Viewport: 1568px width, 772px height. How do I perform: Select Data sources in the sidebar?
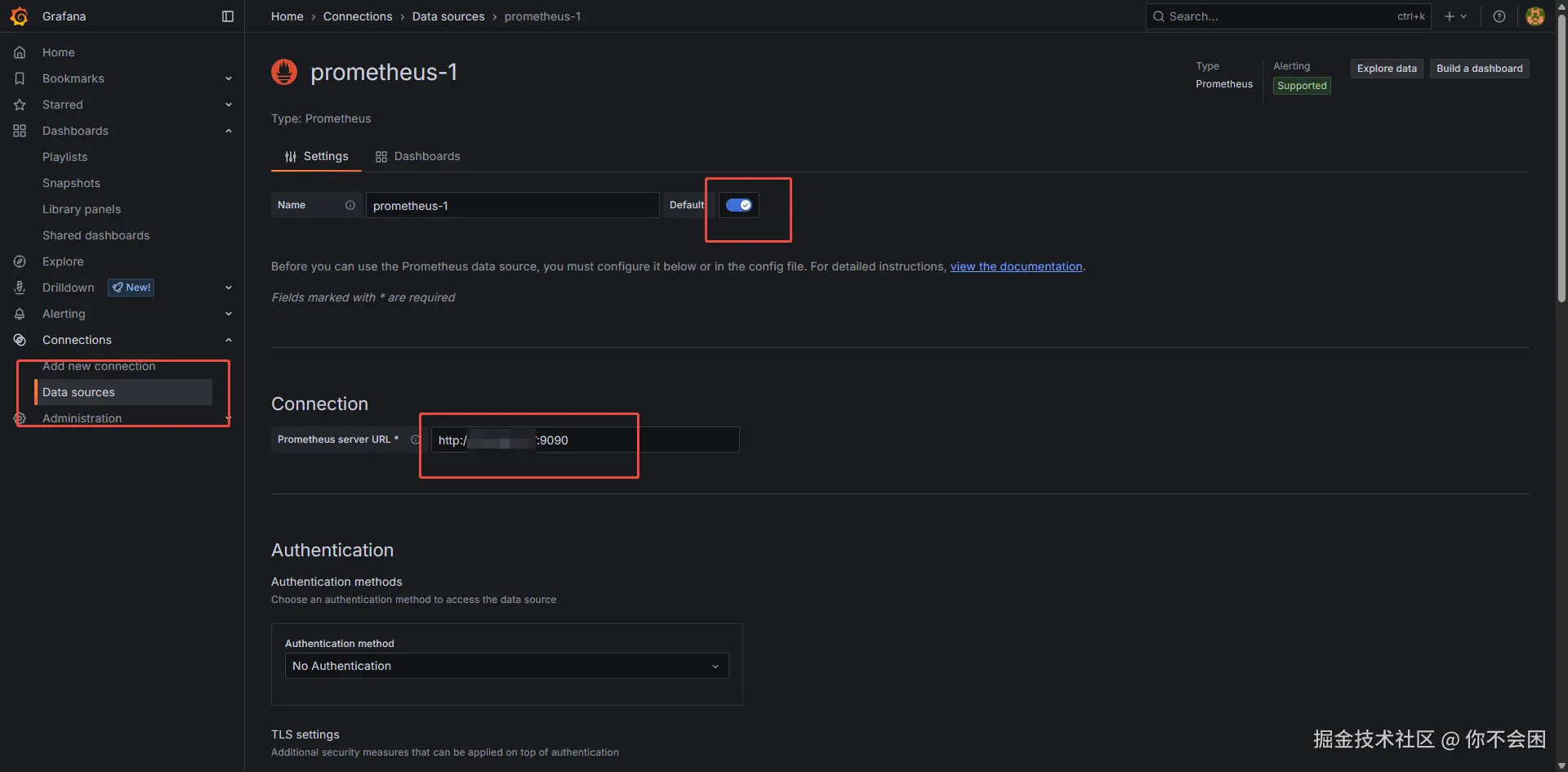coord(123,392)
